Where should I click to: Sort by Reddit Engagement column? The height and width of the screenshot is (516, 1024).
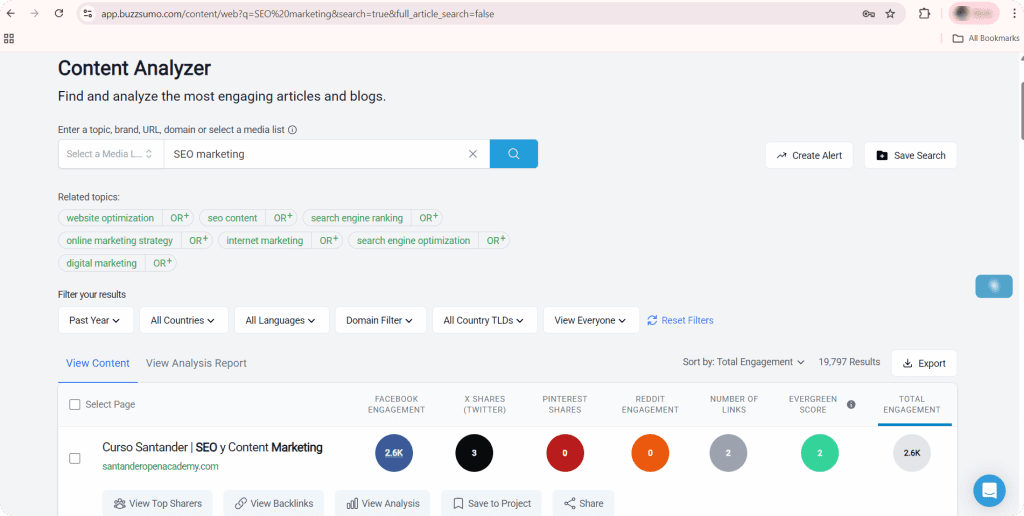pos(650,404)
